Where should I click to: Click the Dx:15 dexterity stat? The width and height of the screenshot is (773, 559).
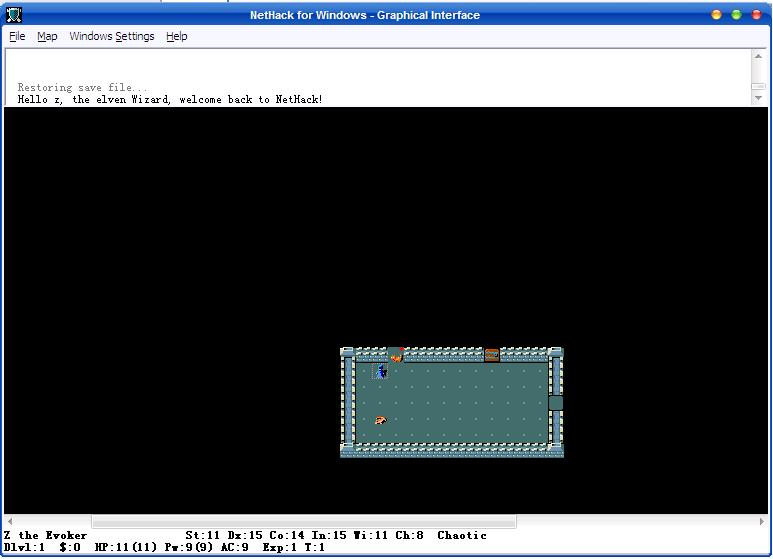pyautogui.click(x=245, y=535)
